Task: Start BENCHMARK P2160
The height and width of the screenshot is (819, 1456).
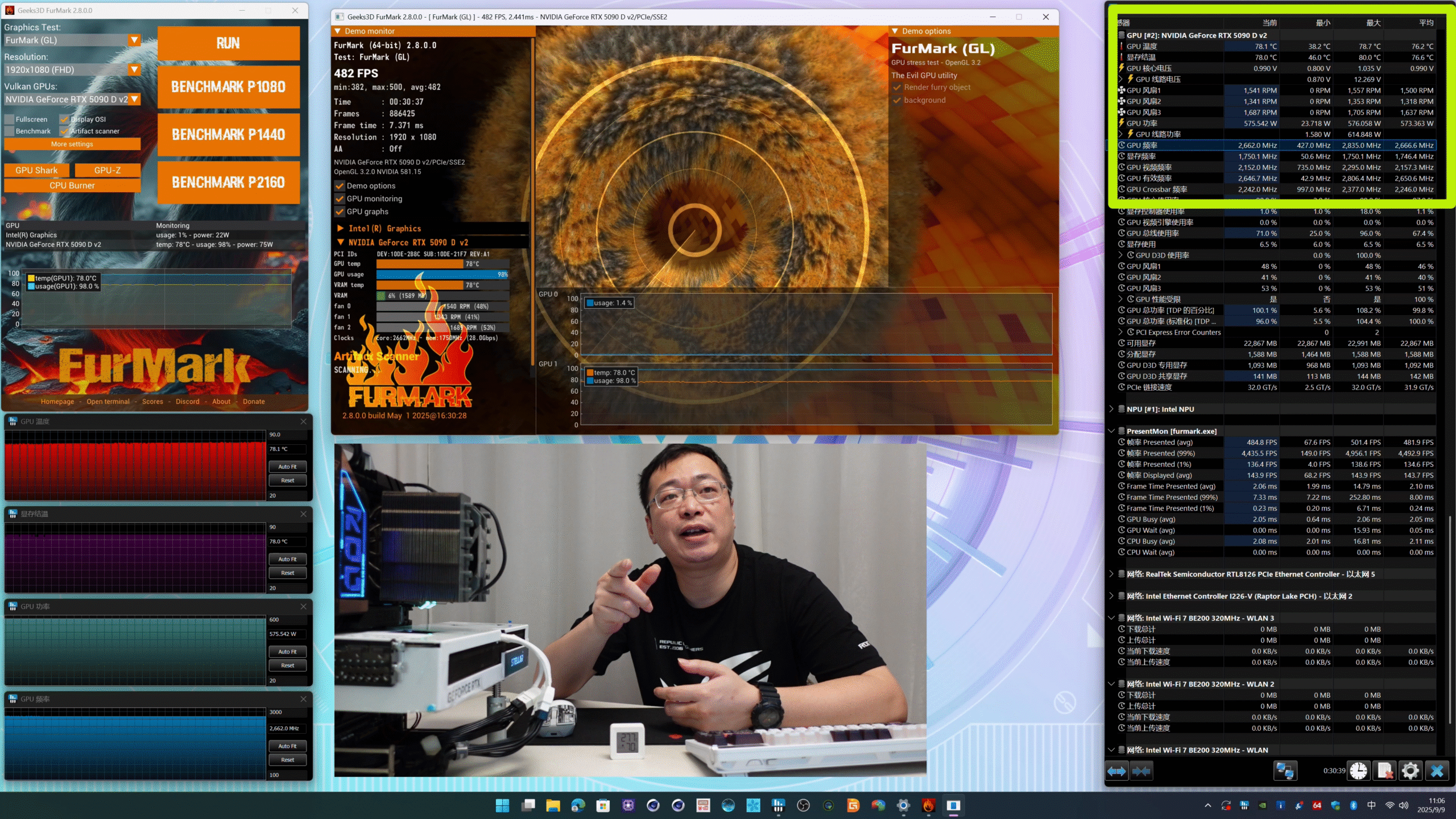Action: pos(229,183)
